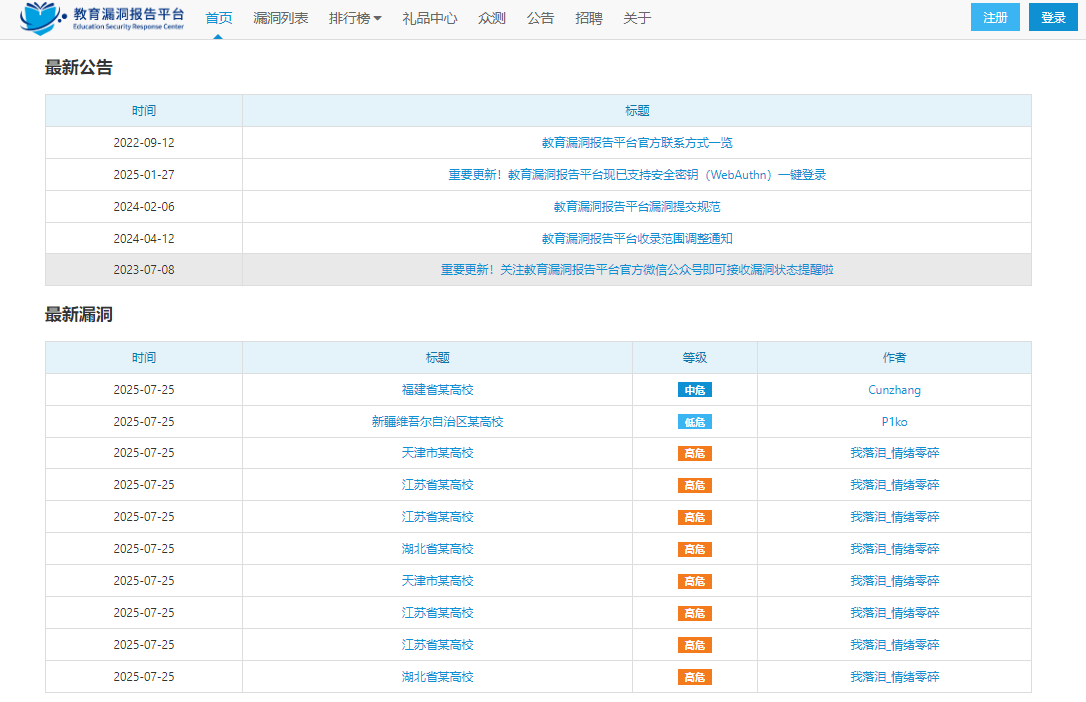Screen dimensions: 1086x702
Task: Open announcement 教育漏洞报告平台收录范围调整通知
Action: click(637, 238)
